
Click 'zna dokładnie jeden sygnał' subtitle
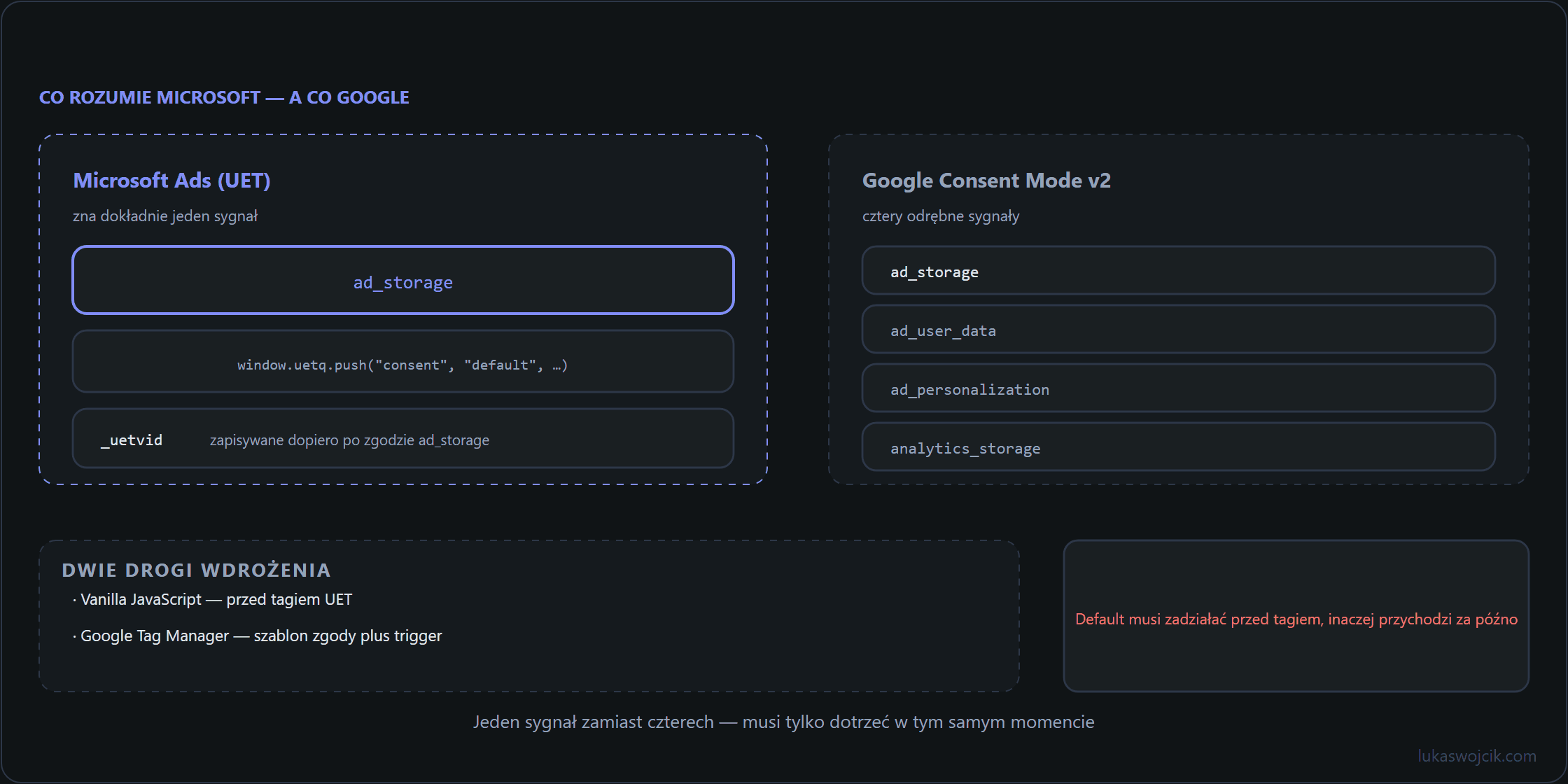[x=165, y=216]
